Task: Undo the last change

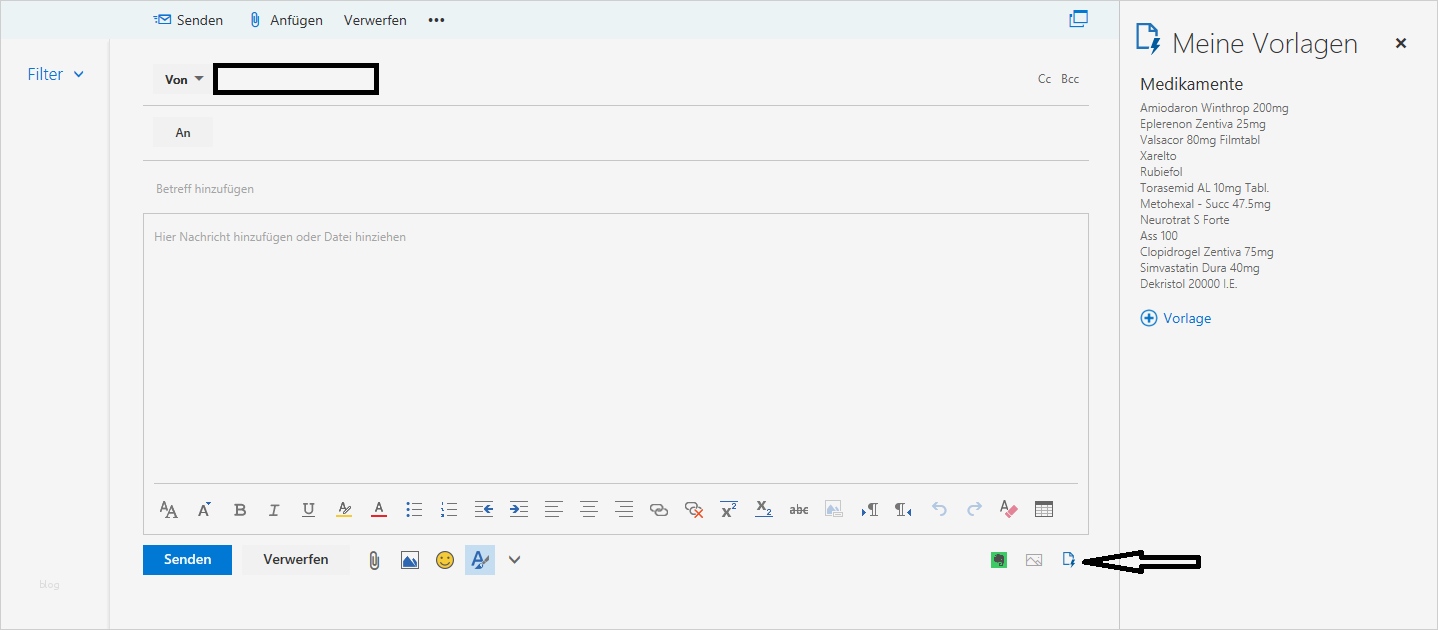Action: pos(939,509)
